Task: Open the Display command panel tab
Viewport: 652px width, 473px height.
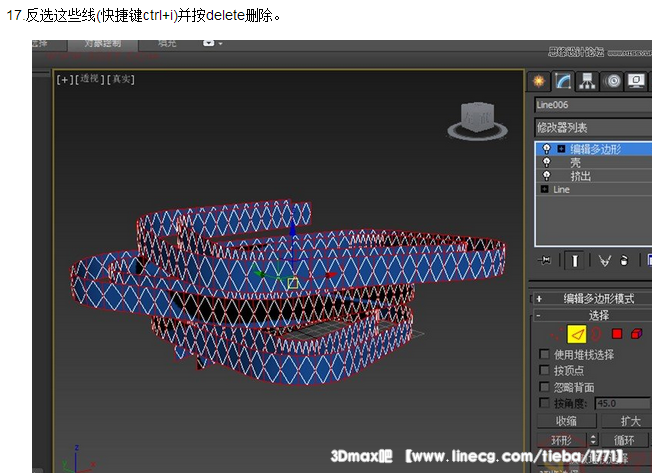Action: point(637,81)
